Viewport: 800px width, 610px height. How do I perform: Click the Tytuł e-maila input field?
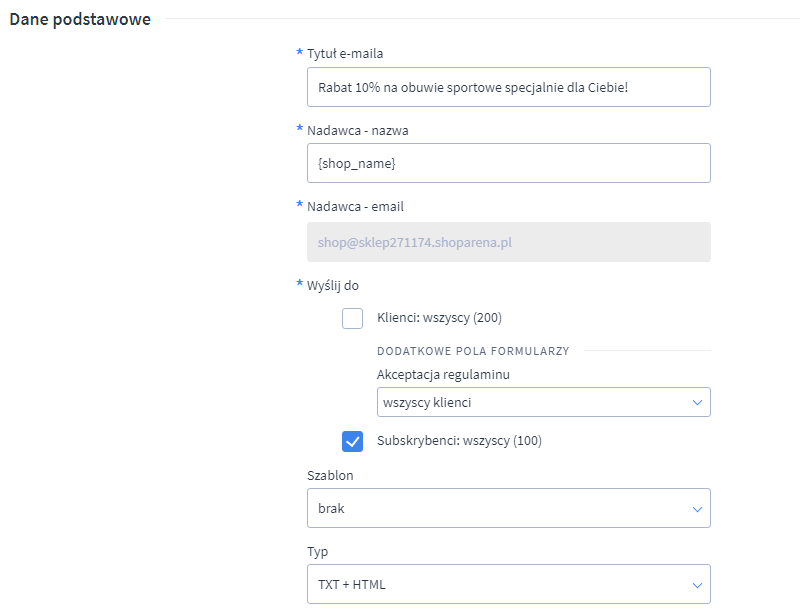[x=508, y=87]
